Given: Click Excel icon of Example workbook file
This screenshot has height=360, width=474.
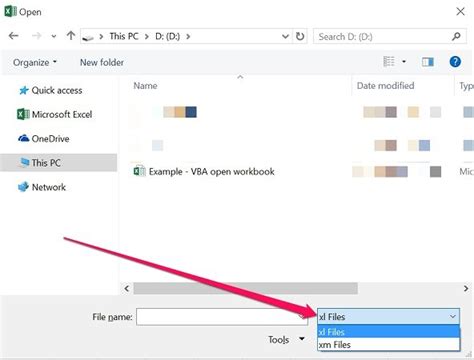Looking at the screenshot, I should click(x=139, y=171).
